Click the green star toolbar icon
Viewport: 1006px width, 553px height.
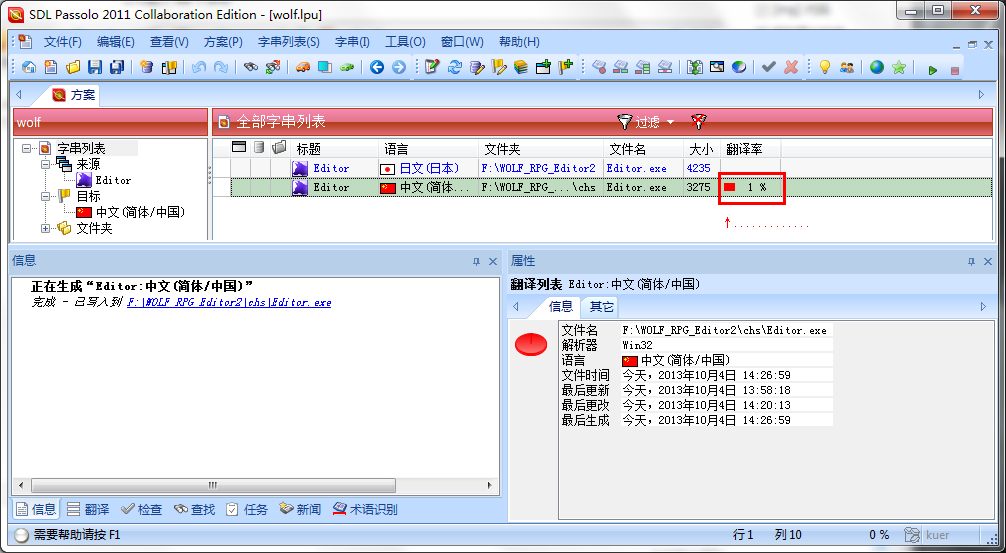tap(899, 67)
